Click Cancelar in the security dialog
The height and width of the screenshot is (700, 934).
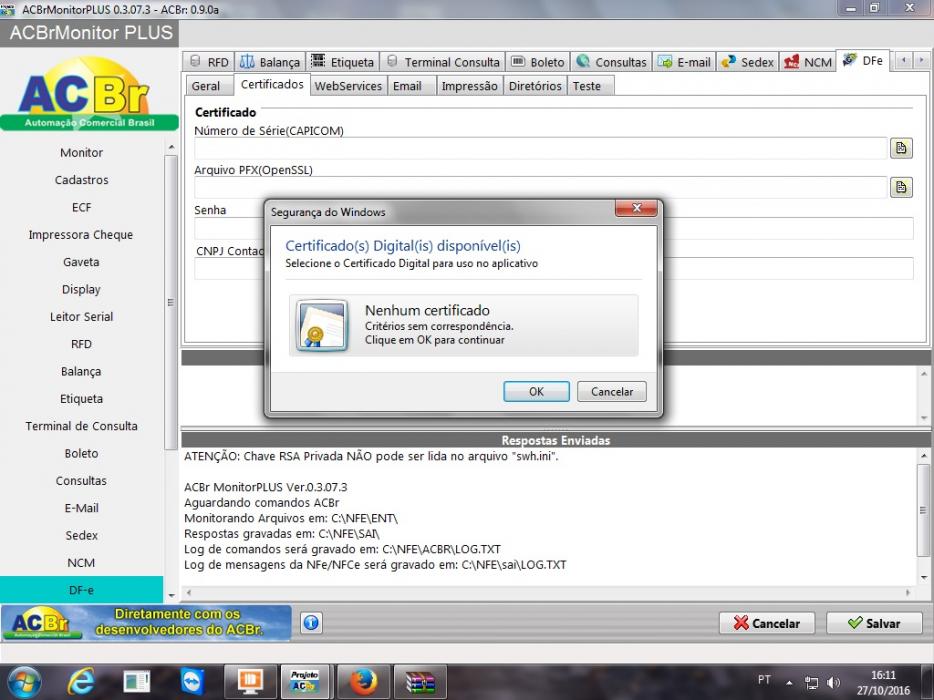click(612, 391)
